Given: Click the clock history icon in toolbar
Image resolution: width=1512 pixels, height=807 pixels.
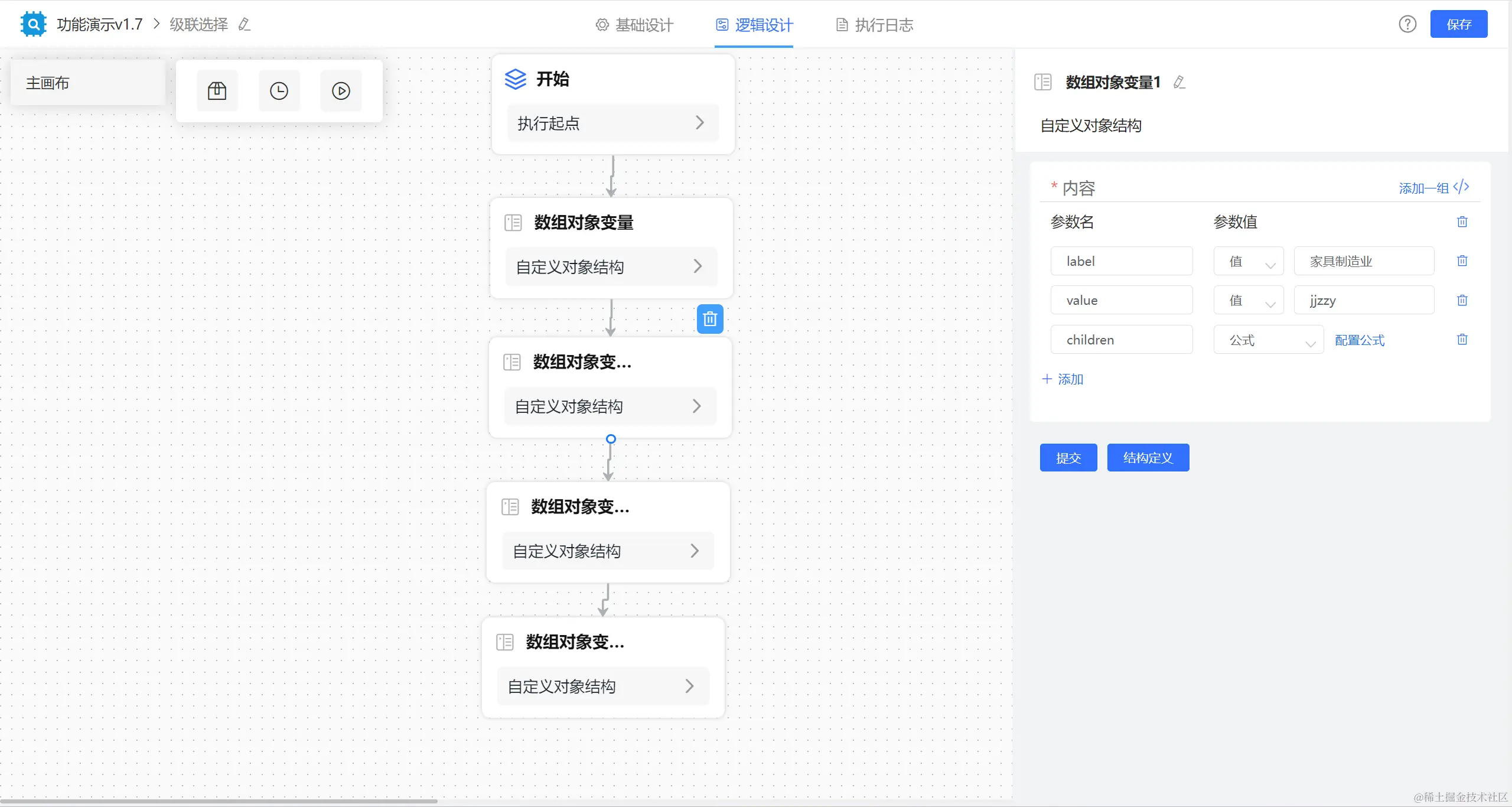Looking at the screenshot, I should [279, 91].
